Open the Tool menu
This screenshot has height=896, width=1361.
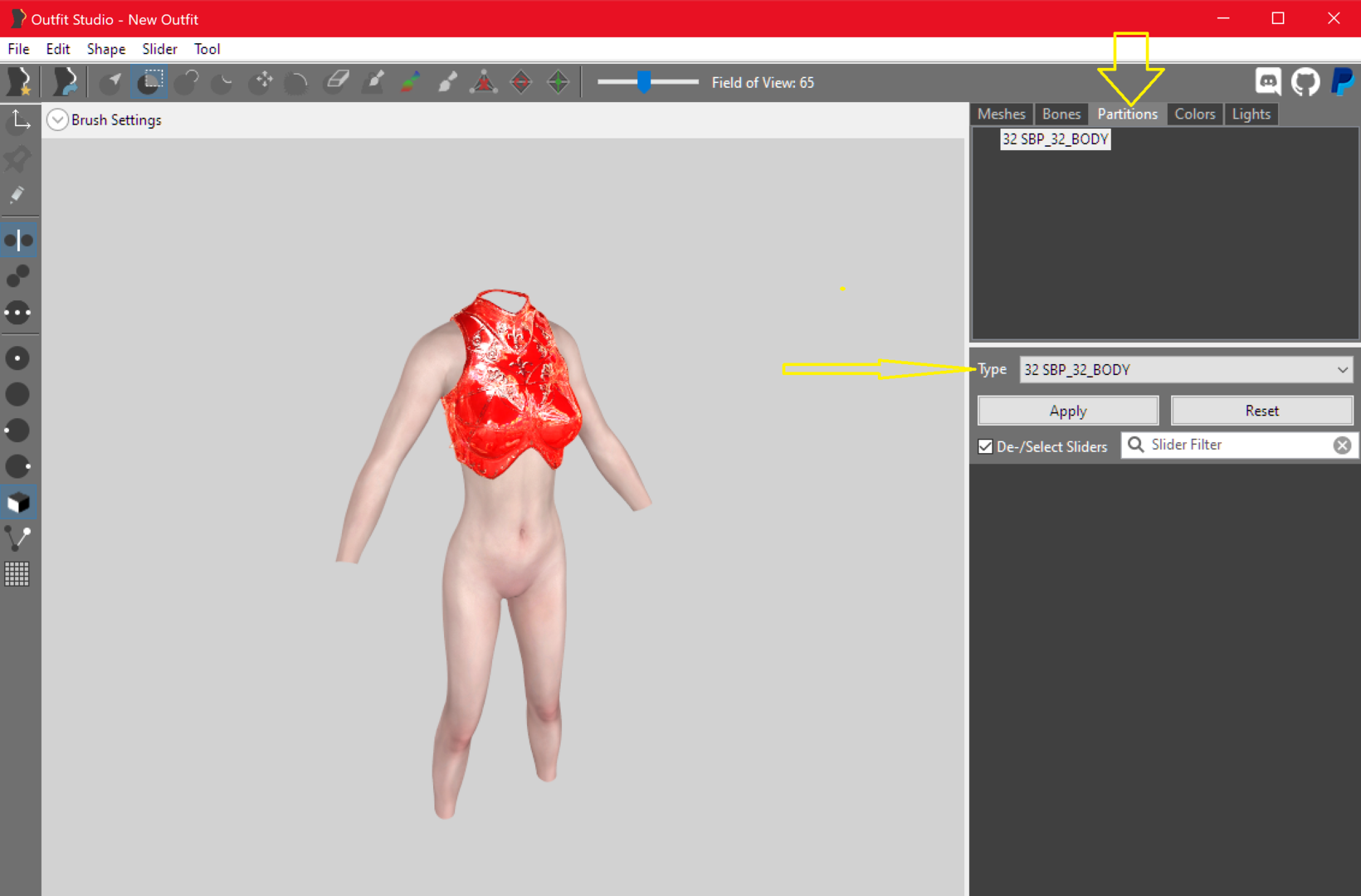pyautogui.click(x=207, y=49)
